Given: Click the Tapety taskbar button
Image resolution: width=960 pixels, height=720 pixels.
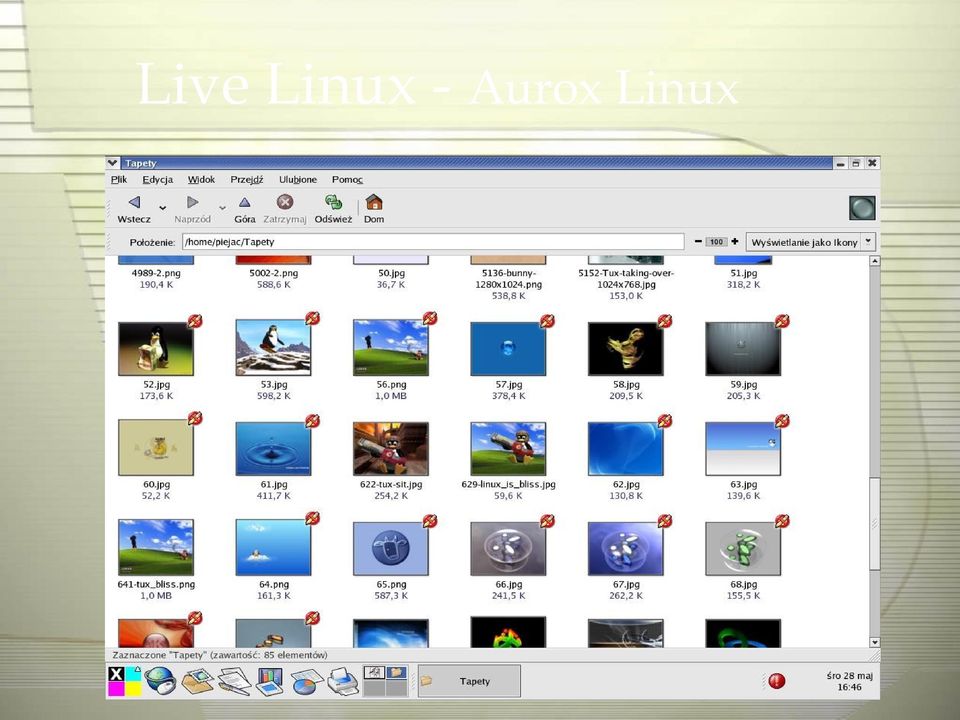Looking at the screenshot, I should point(469,681).
